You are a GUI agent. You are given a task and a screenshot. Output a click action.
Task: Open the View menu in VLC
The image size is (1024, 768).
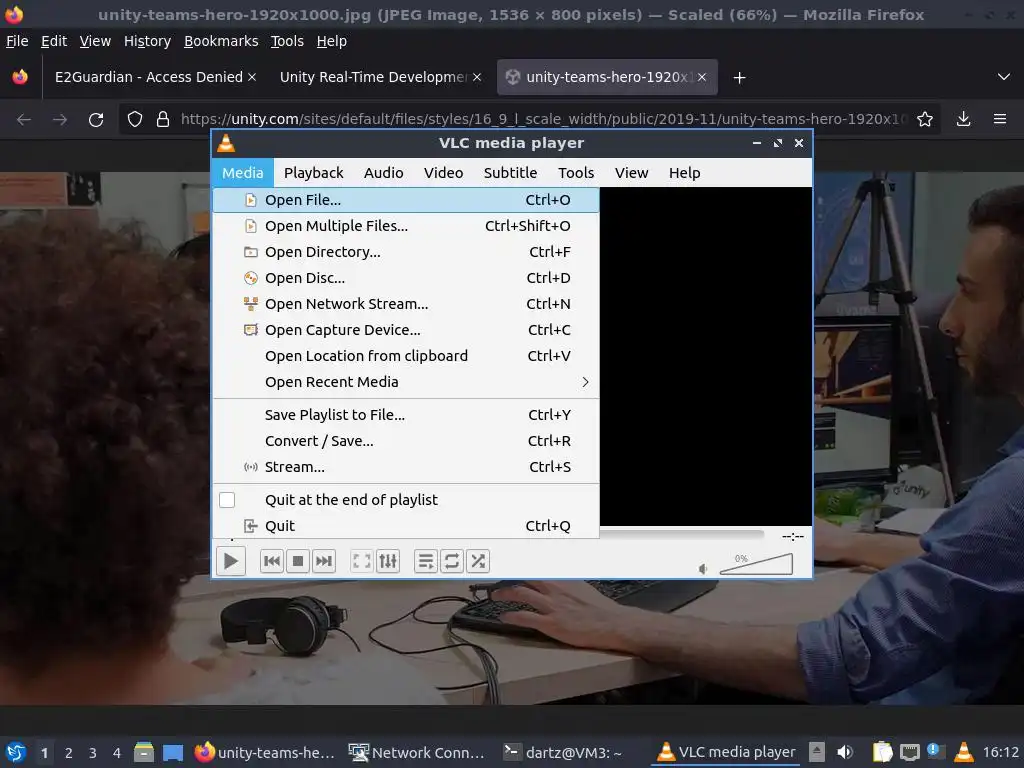(632, 173)
